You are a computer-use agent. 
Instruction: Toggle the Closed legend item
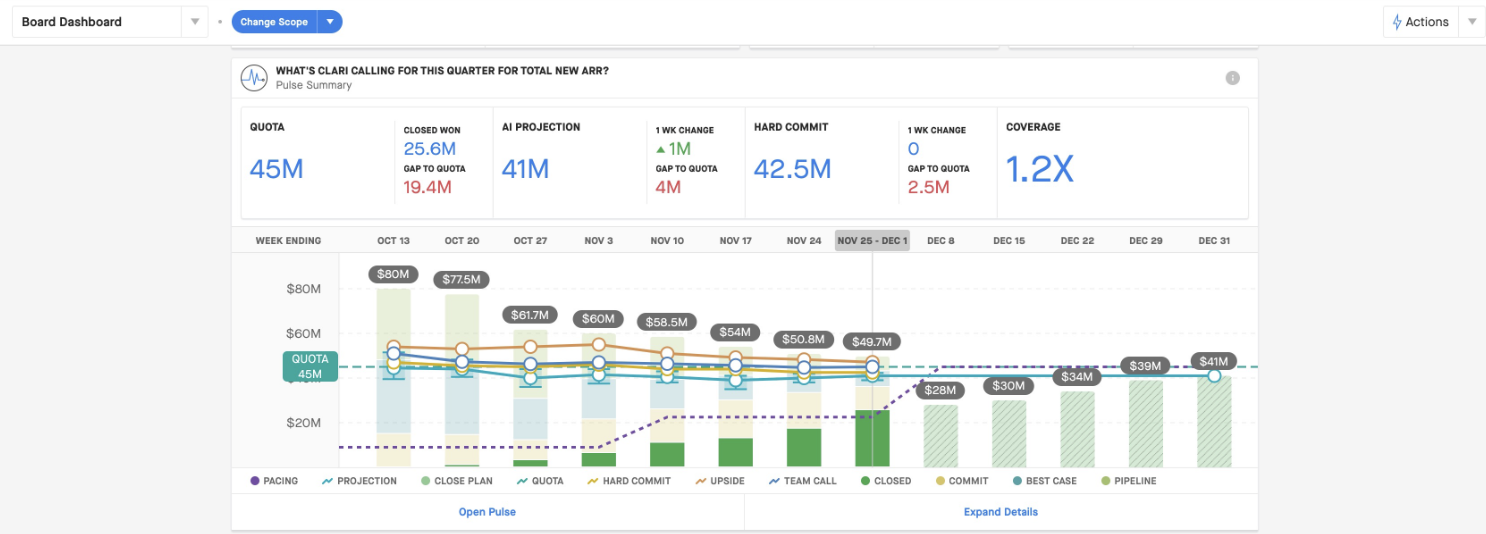(x=886, y=481)
